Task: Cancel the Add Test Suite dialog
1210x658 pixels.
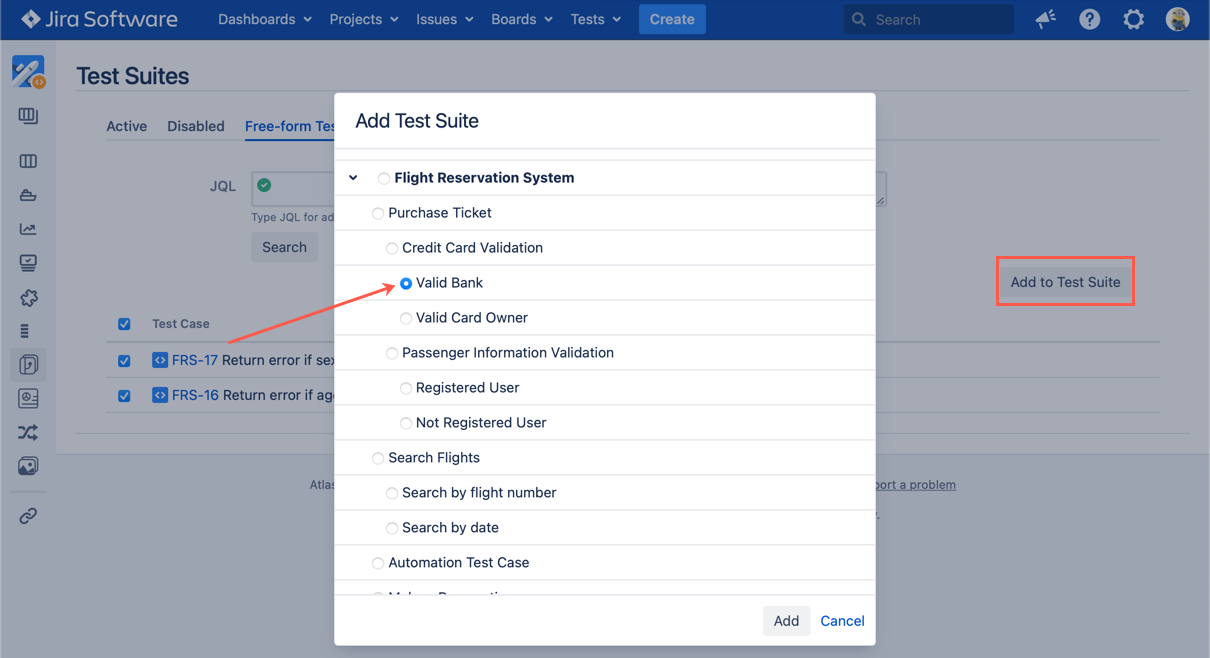Action: [842, 621]
